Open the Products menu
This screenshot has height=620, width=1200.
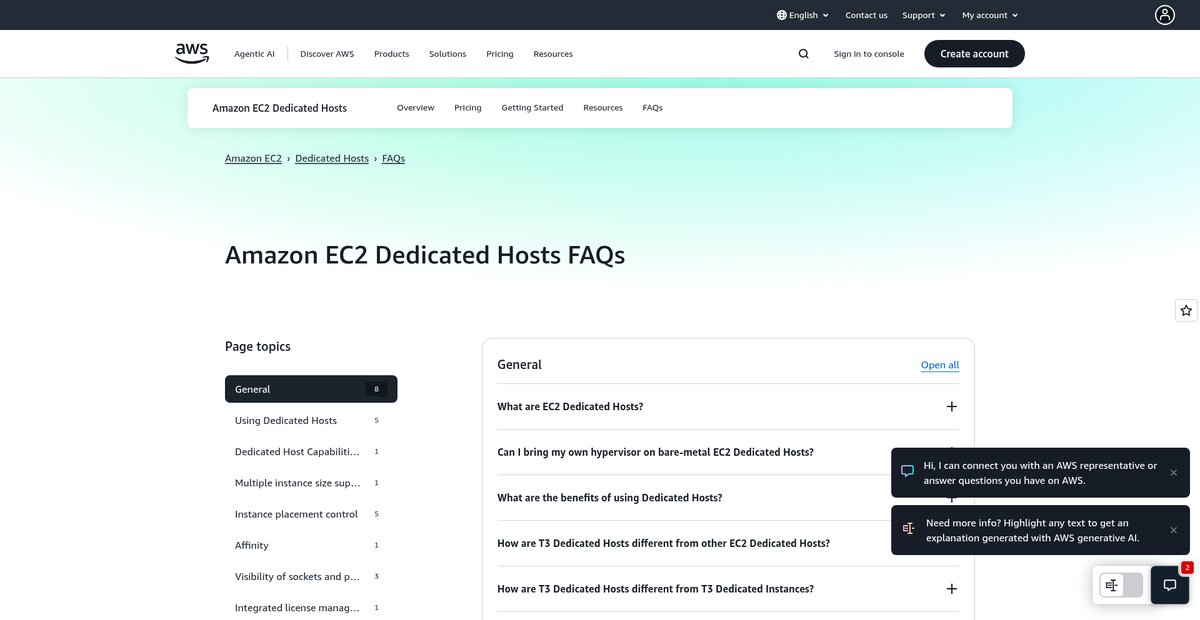(x=391, y=54)
